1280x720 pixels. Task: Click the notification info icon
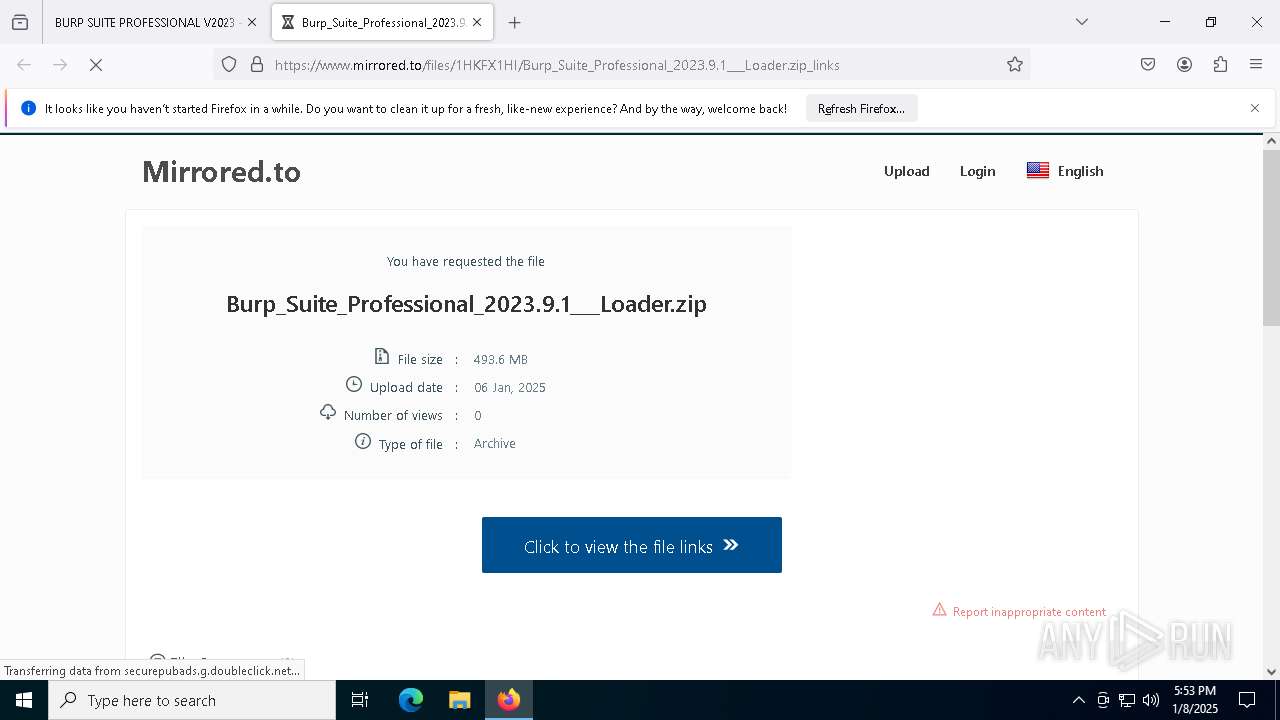tap(28, 108)
